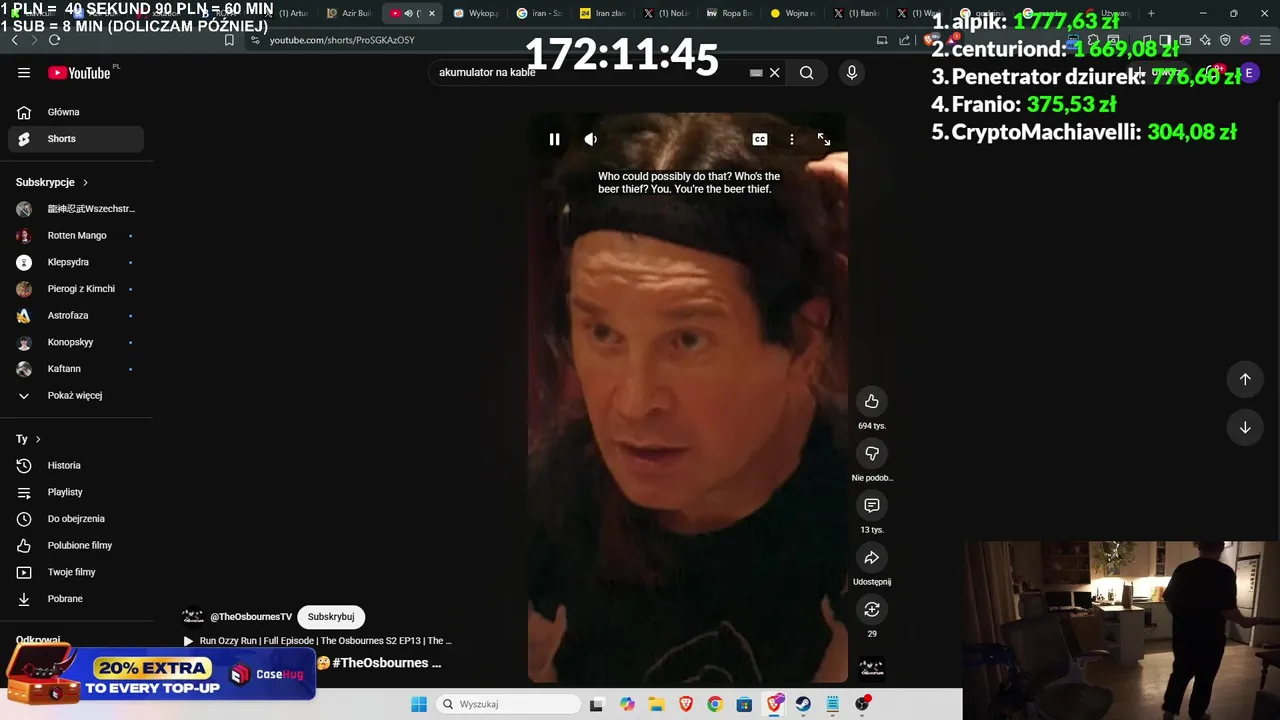
Task: Click the #TheOsbournes hashtag title
Action: point(387,663)
